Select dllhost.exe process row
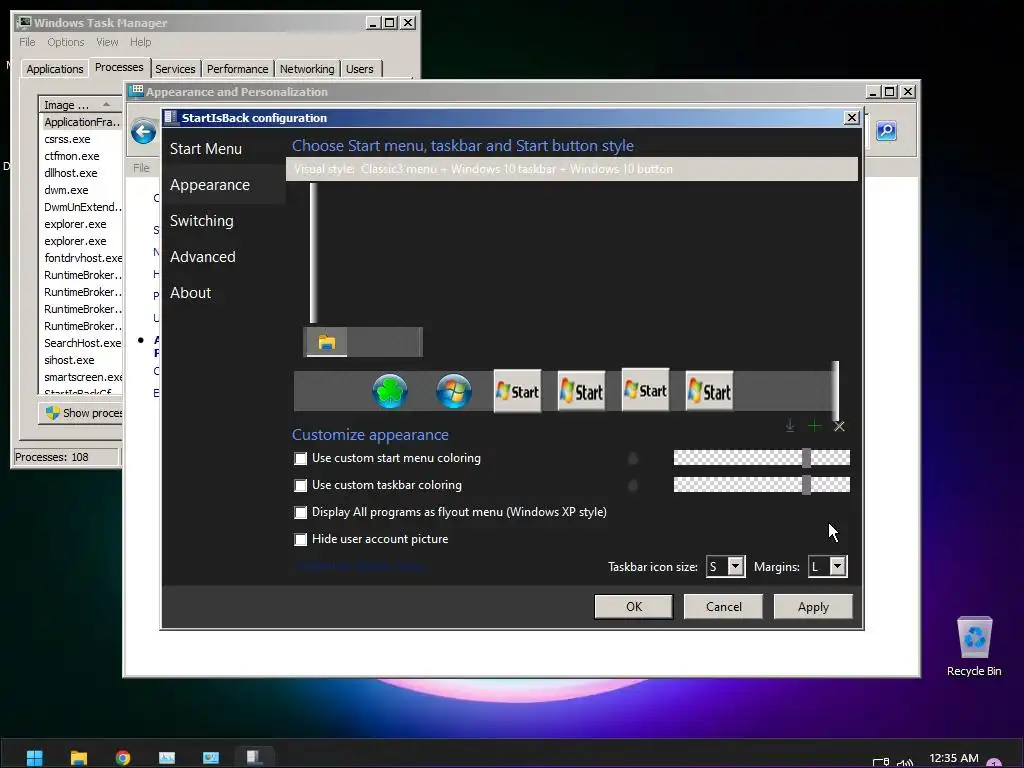 (82, 173)
